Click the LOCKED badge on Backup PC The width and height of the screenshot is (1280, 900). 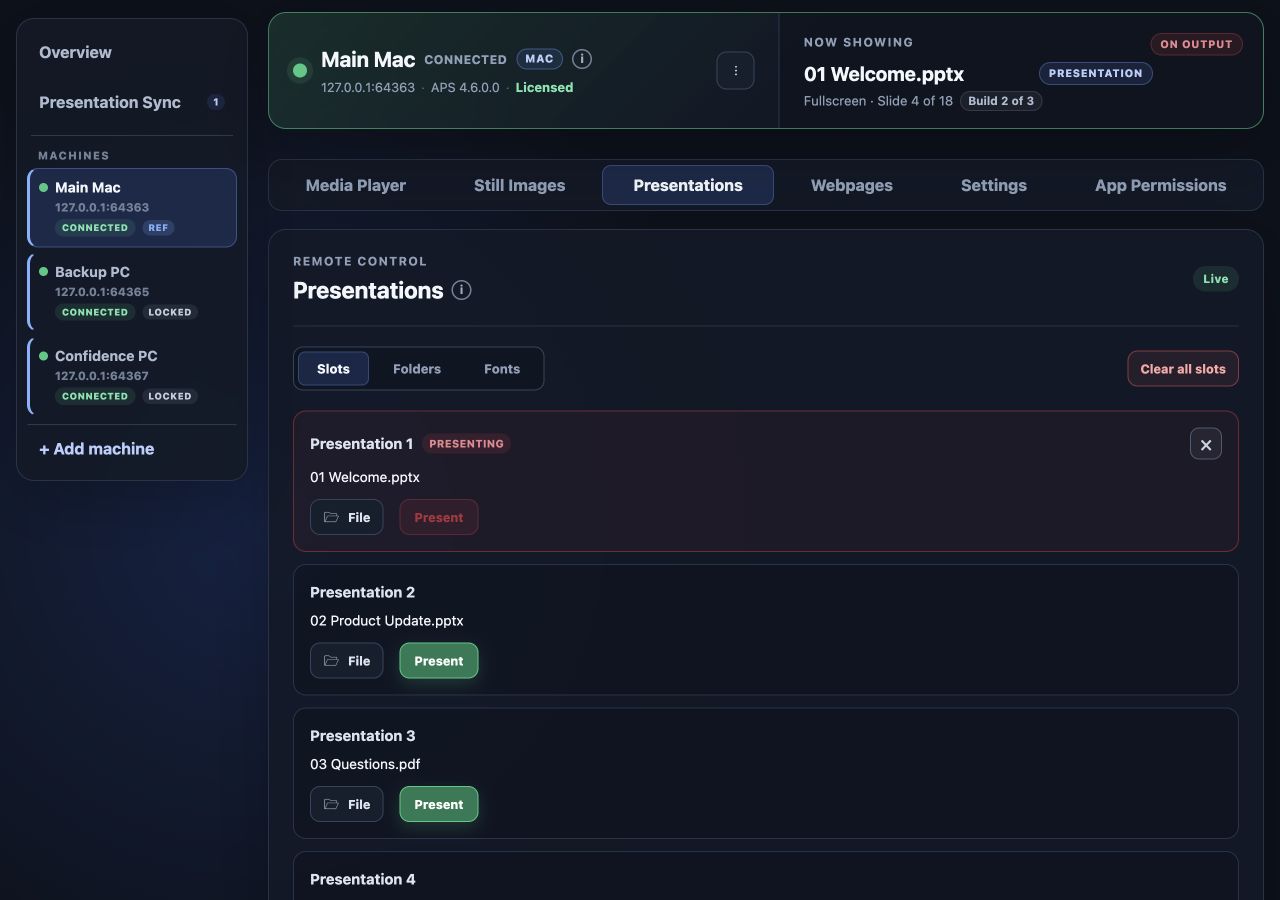tap(170, 312)
